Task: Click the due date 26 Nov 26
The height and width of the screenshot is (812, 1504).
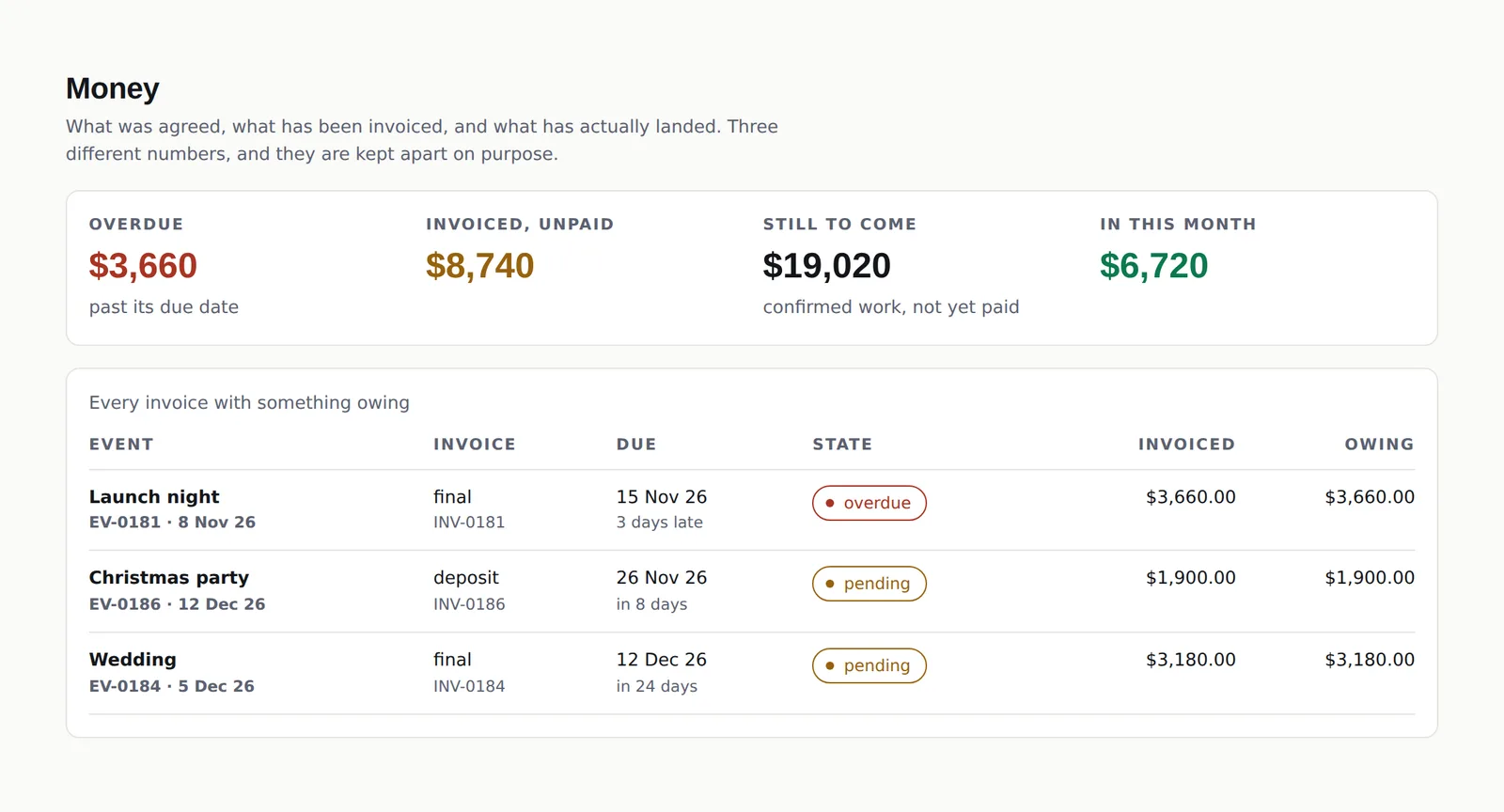Action: point(662,578)
